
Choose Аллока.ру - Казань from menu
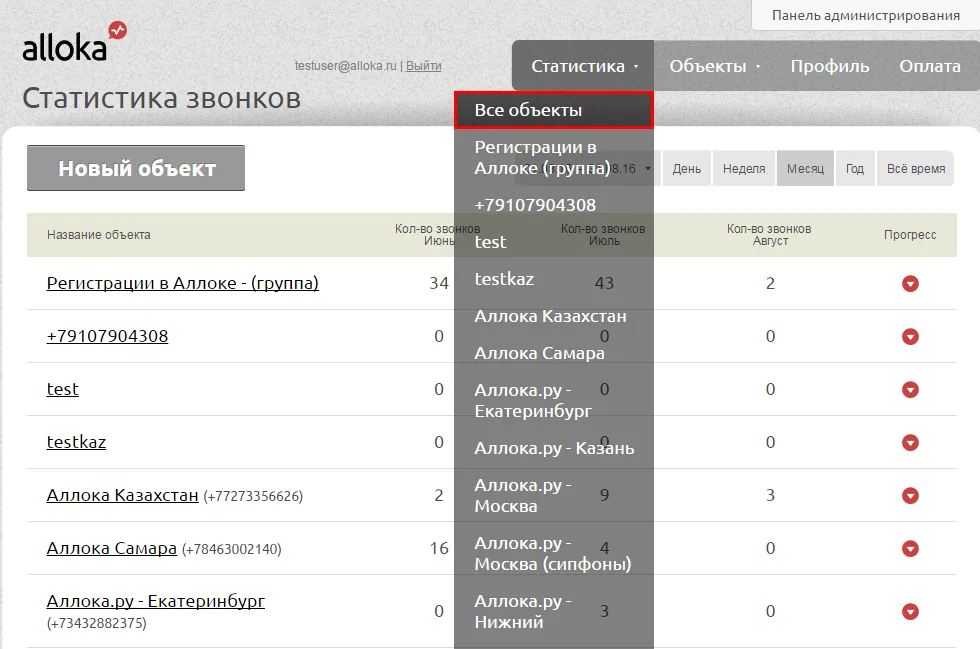(x=554, y=448)
